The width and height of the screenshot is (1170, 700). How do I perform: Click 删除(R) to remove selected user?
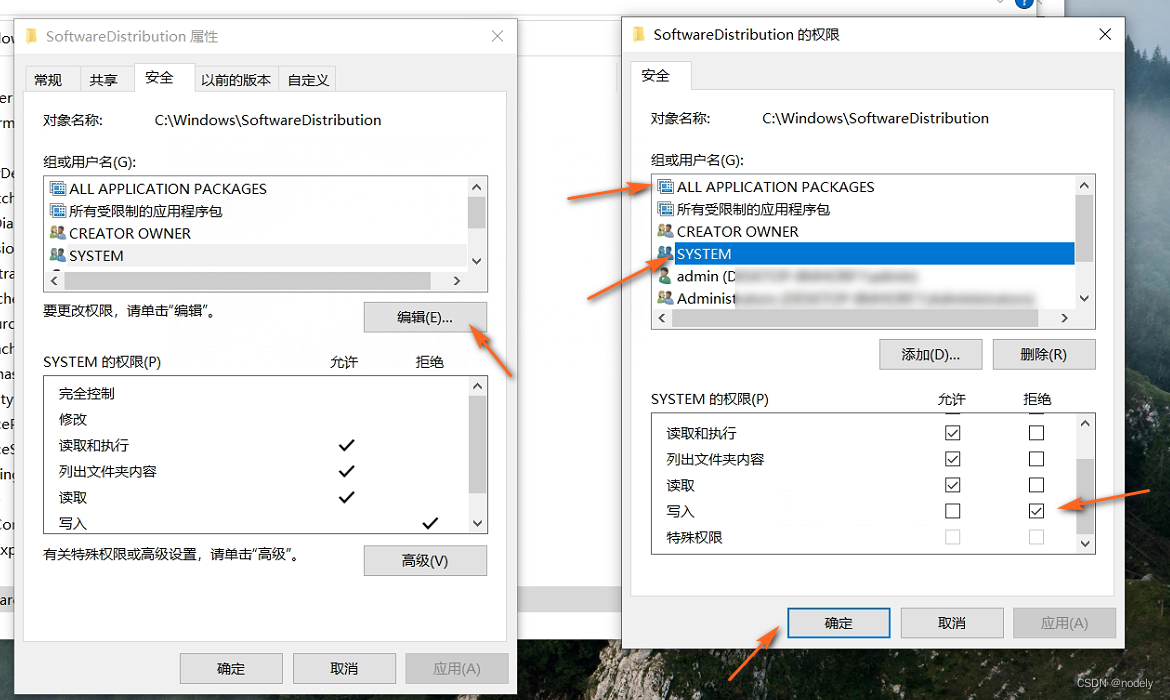1043,354
